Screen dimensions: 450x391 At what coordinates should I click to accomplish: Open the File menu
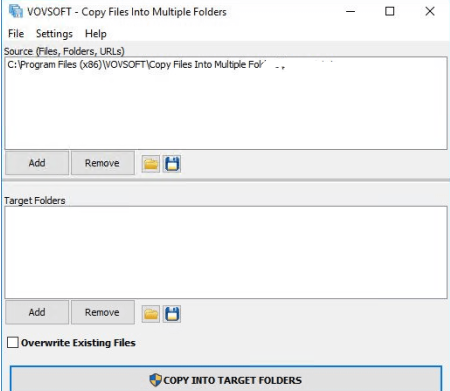(16, 34)
